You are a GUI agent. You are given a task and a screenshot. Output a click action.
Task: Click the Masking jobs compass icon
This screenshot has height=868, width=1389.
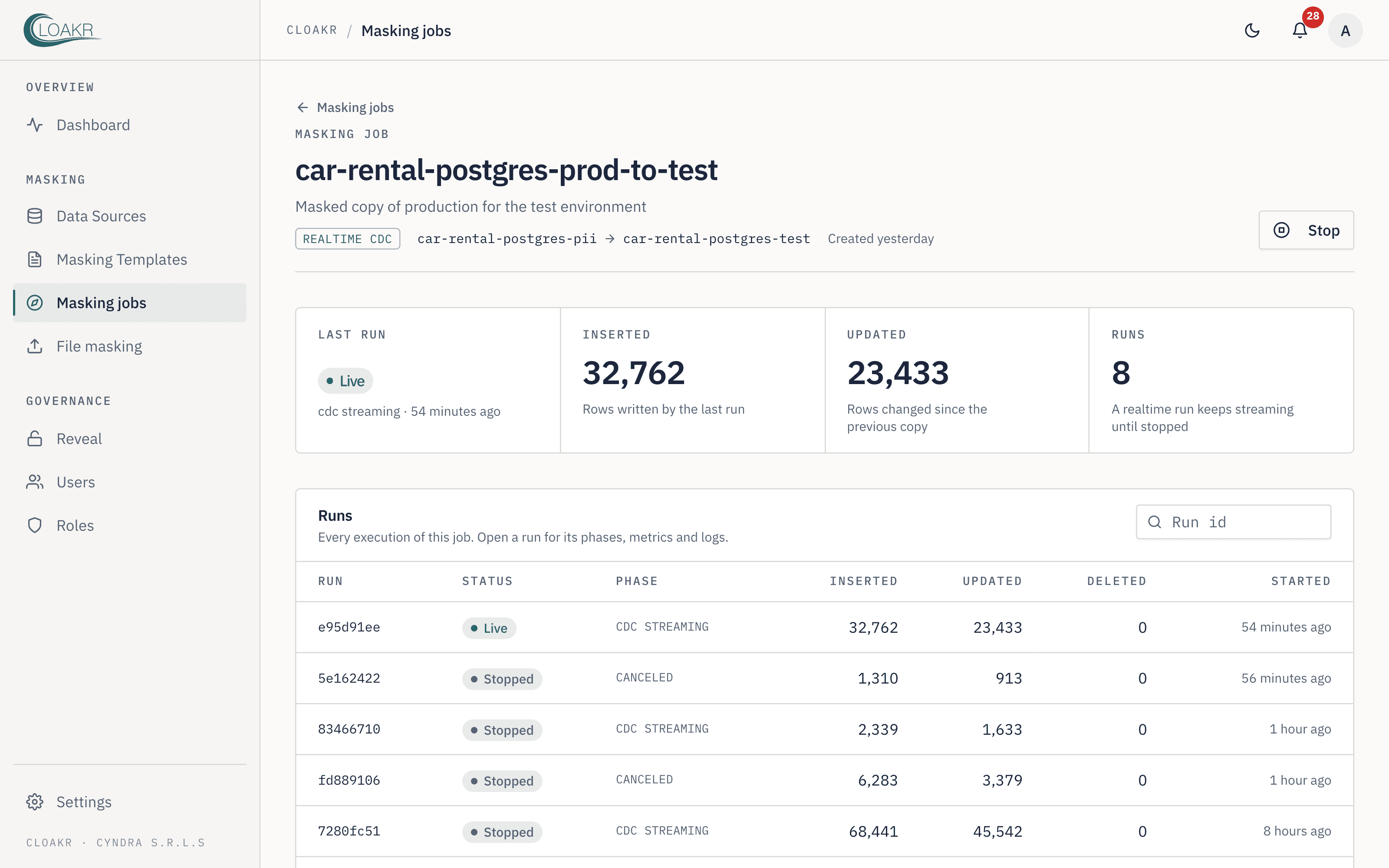35,302
